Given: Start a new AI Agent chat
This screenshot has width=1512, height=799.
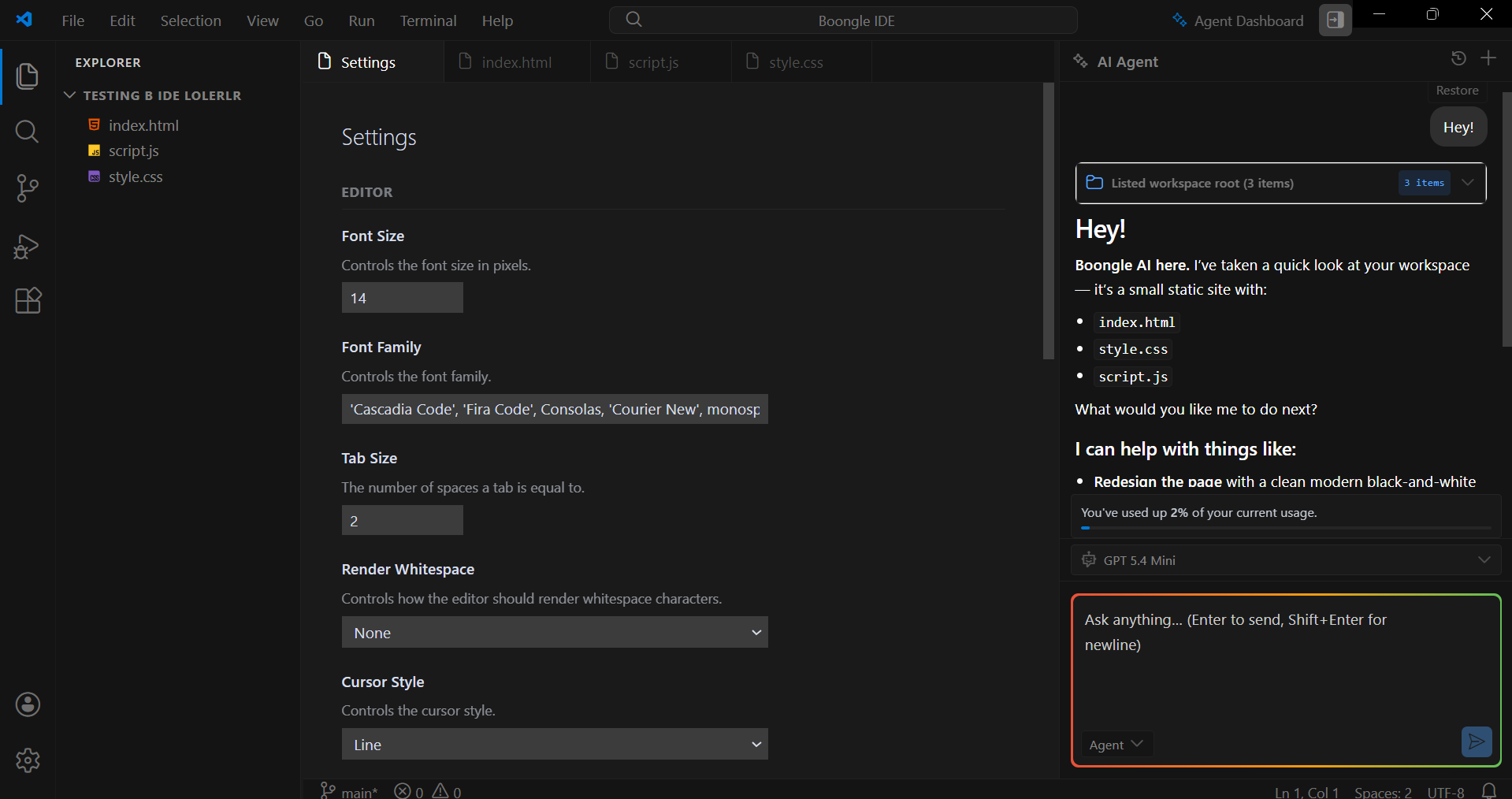Looking at the screenshot, I should [x=1488, y=58].
